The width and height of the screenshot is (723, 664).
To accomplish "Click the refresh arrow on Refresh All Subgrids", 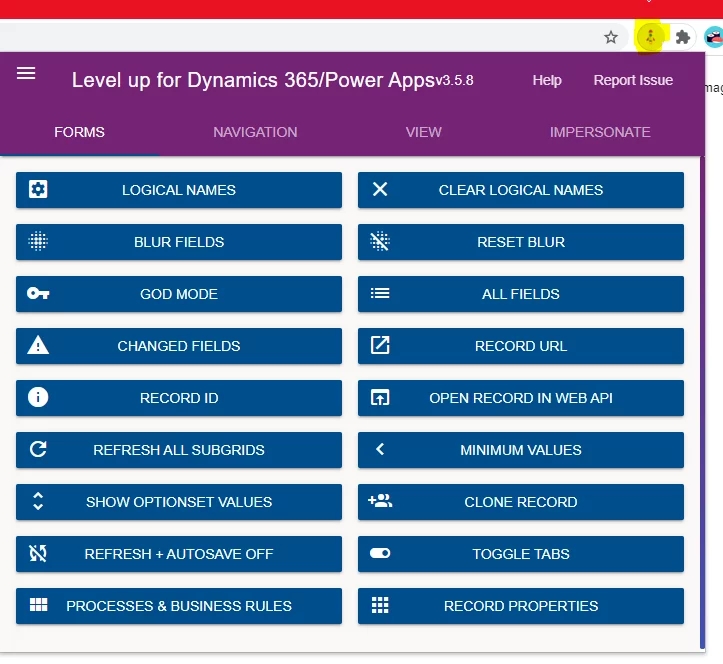I will tap(38, 449).
